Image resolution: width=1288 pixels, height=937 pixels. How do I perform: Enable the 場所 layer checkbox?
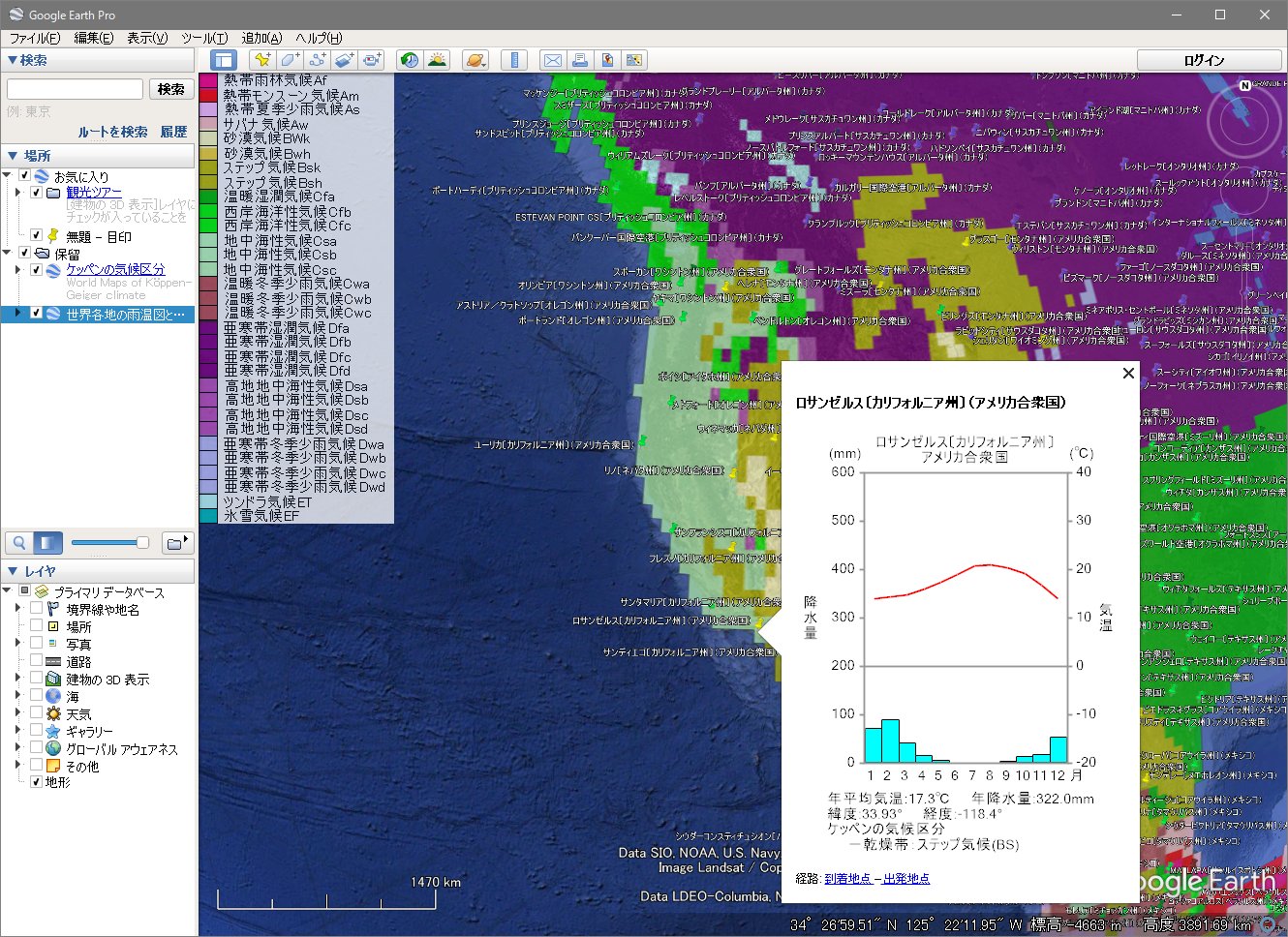36,626
